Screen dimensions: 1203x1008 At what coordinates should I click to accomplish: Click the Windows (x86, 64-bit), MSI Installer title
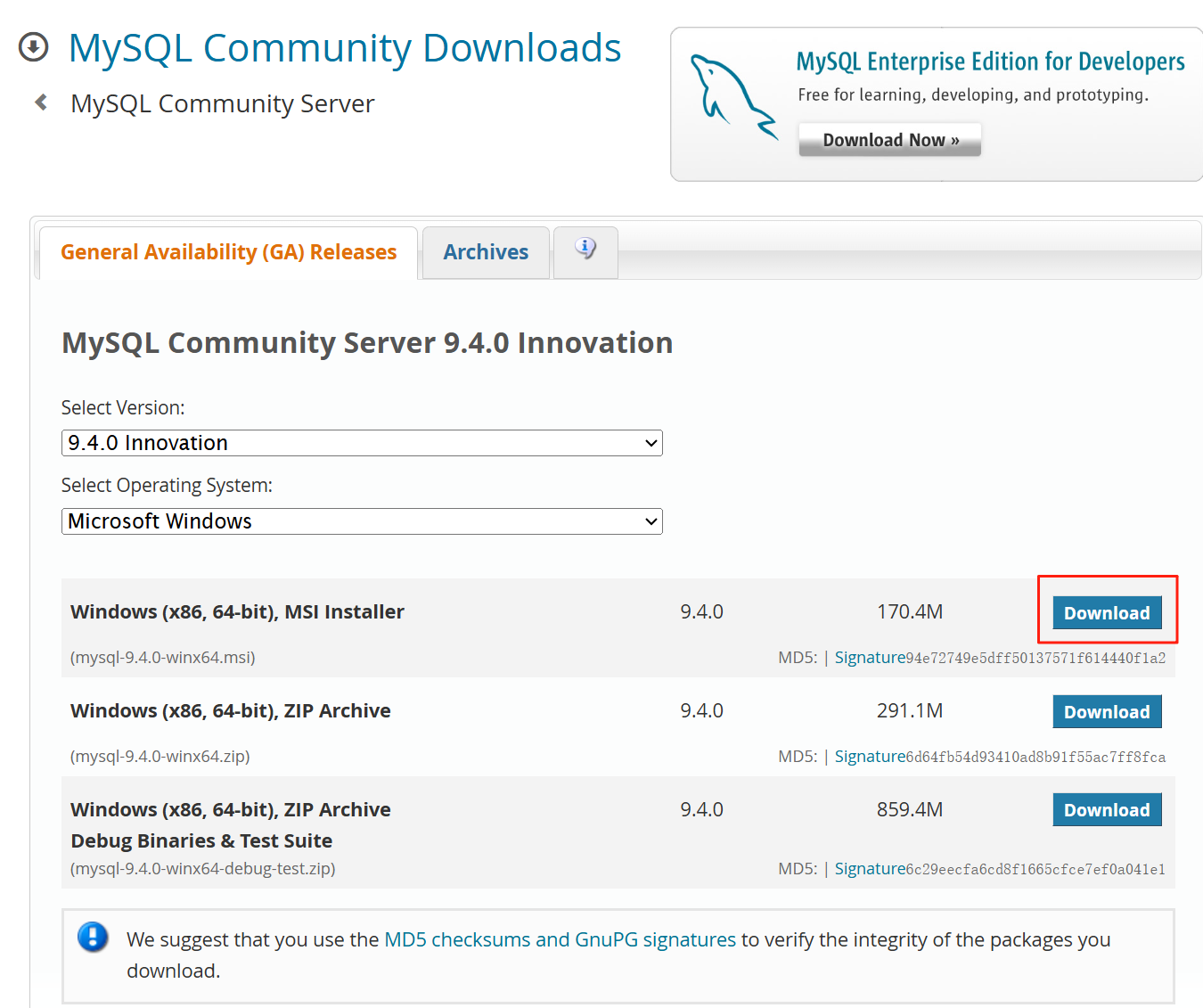point(237,612)
